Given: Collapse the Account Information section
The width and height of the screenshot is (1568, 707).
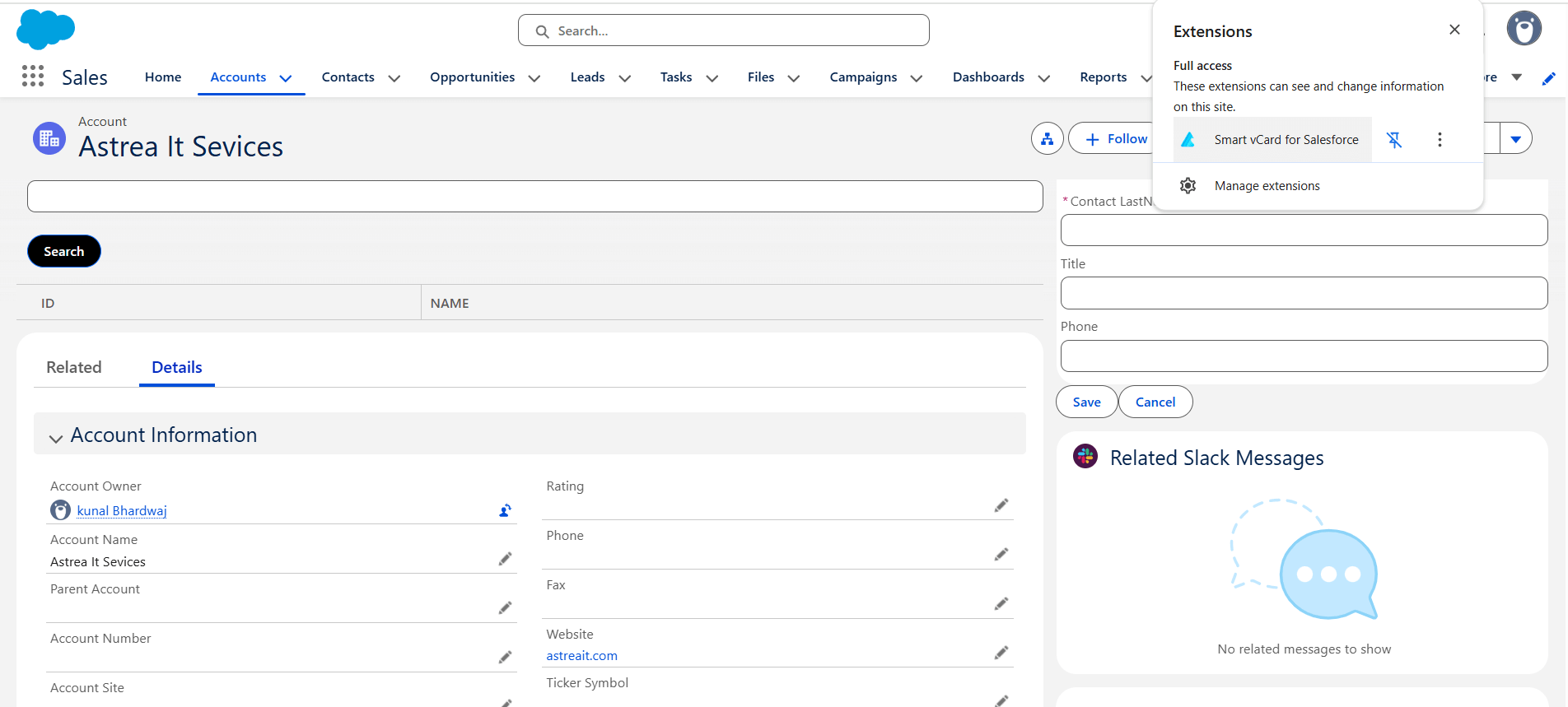Looking at the screenshot, I should coord(56,438).
